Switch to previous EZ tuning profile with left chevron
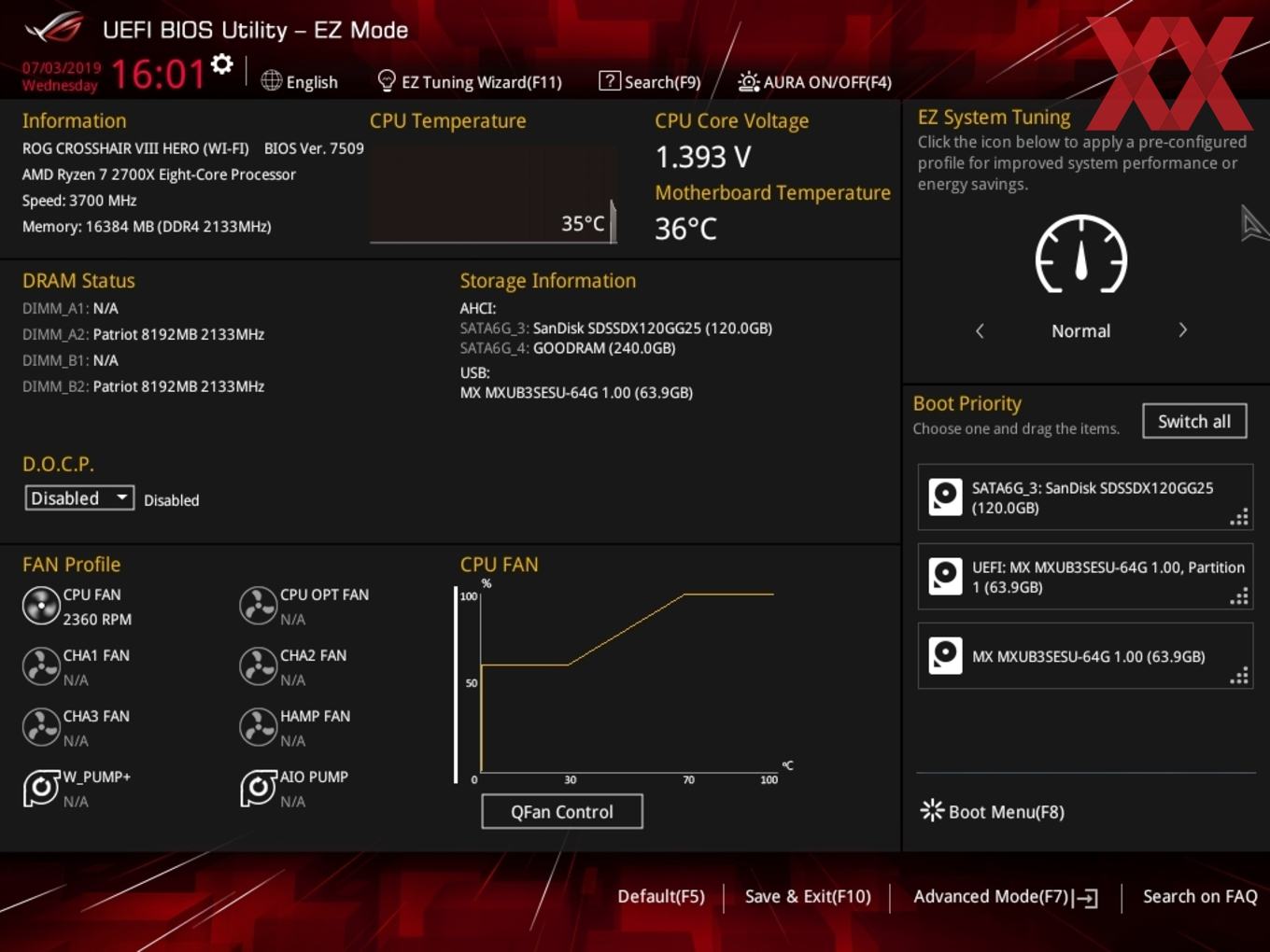 point(980,330)
